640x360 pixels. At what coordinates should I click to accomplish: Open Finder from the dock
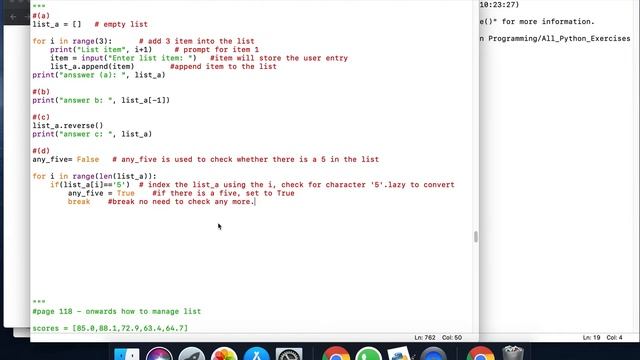127,354
